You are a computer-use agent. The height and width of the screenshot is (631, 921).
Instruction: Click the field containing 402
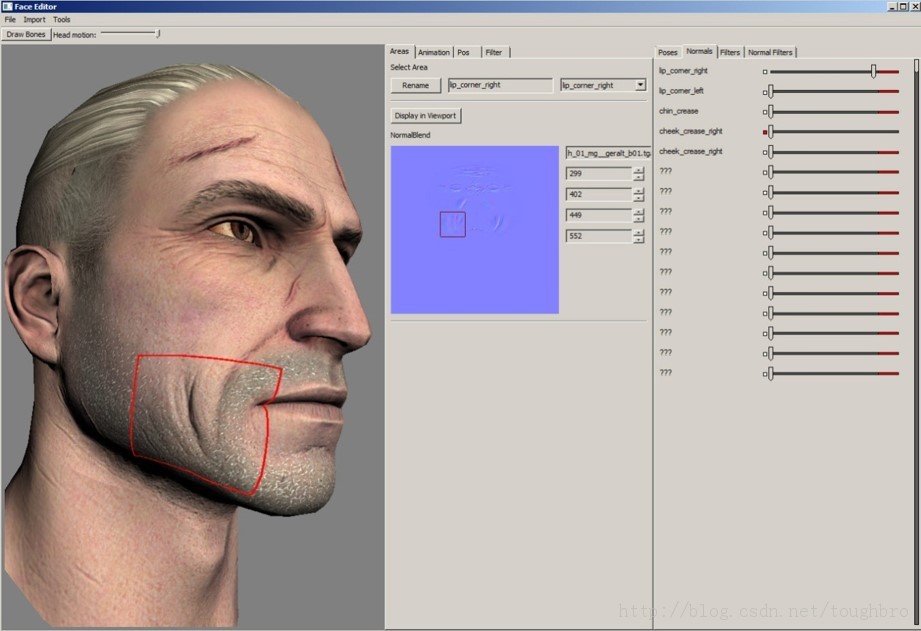click(x=599, y=194)
